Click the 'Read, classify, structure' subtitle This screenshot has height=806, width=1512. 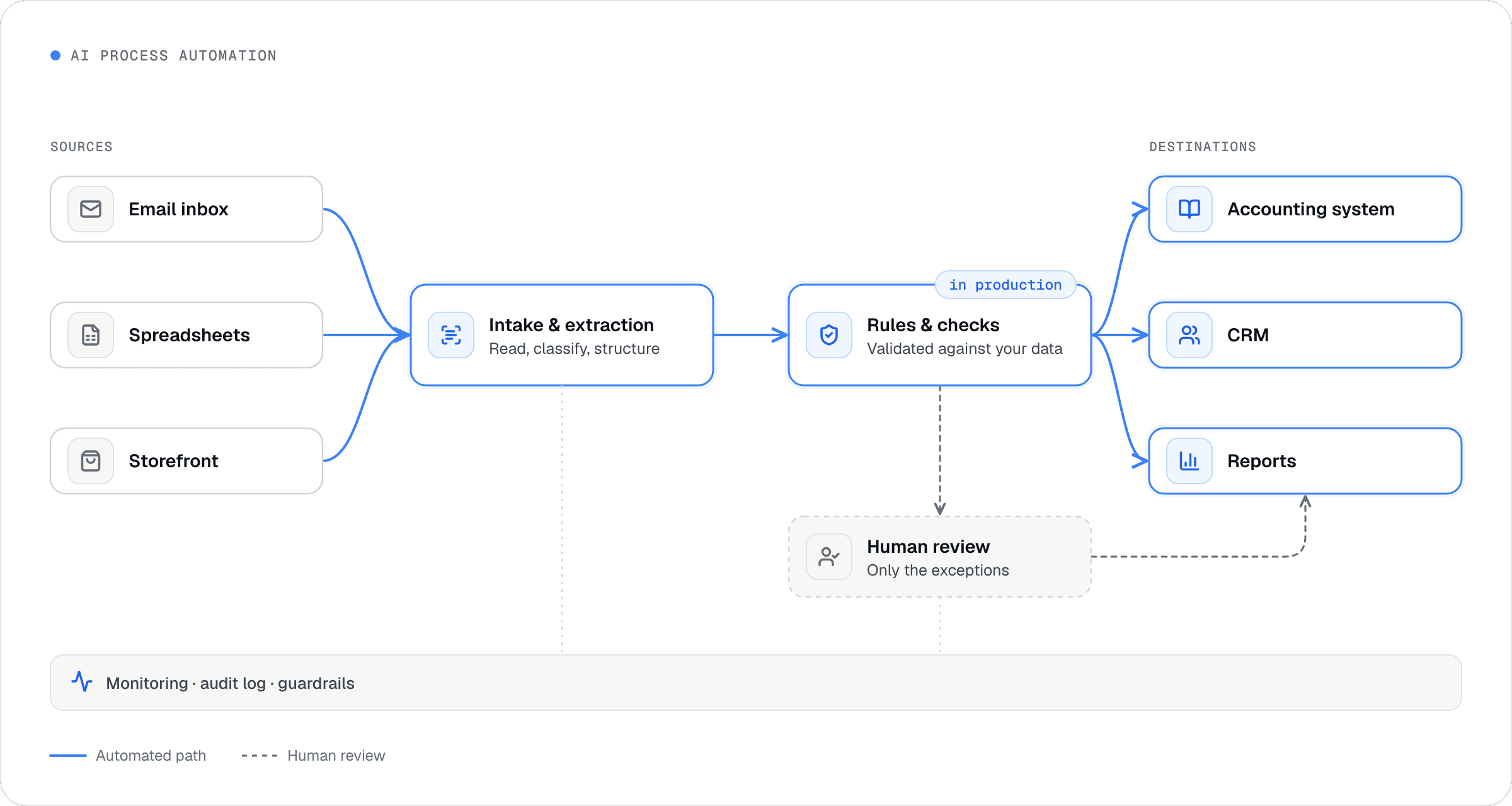(x=574, y=349)
